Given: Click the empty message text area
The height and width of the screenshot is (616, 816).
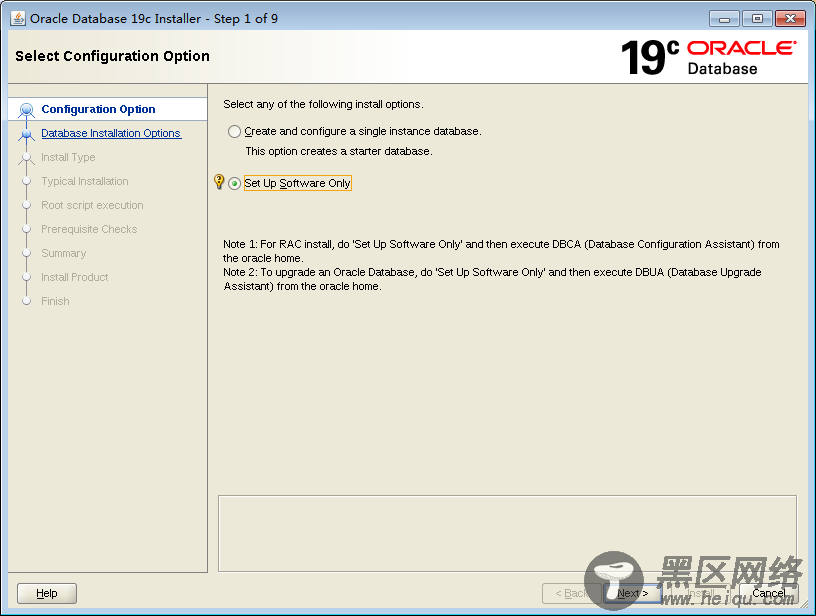Looking at the screenshot, I should (x=507, y=533).
